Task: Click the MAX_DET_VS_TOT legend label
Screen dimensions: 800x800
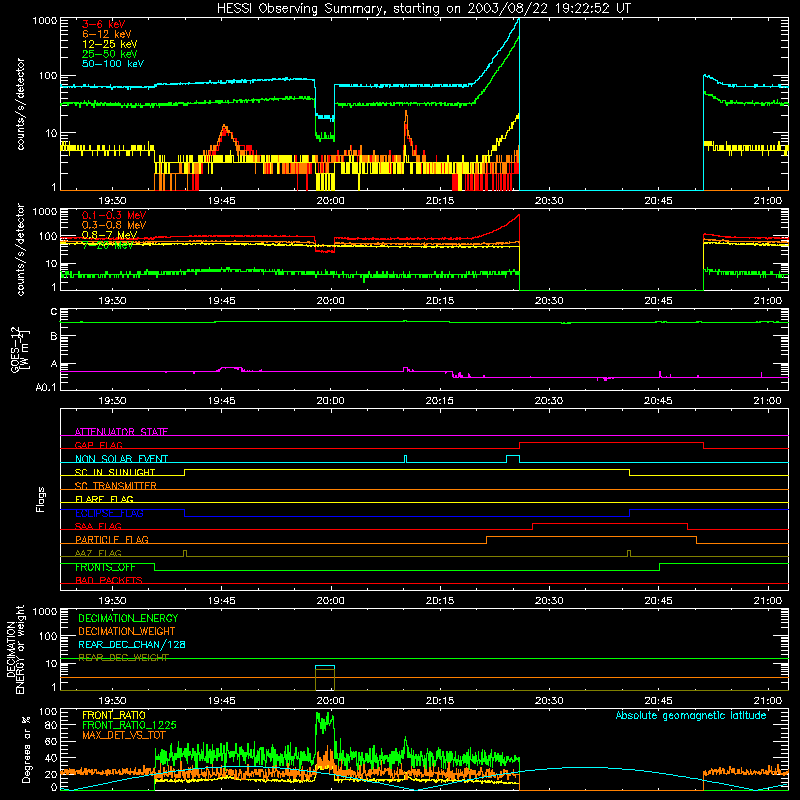Action: (124, 735)
